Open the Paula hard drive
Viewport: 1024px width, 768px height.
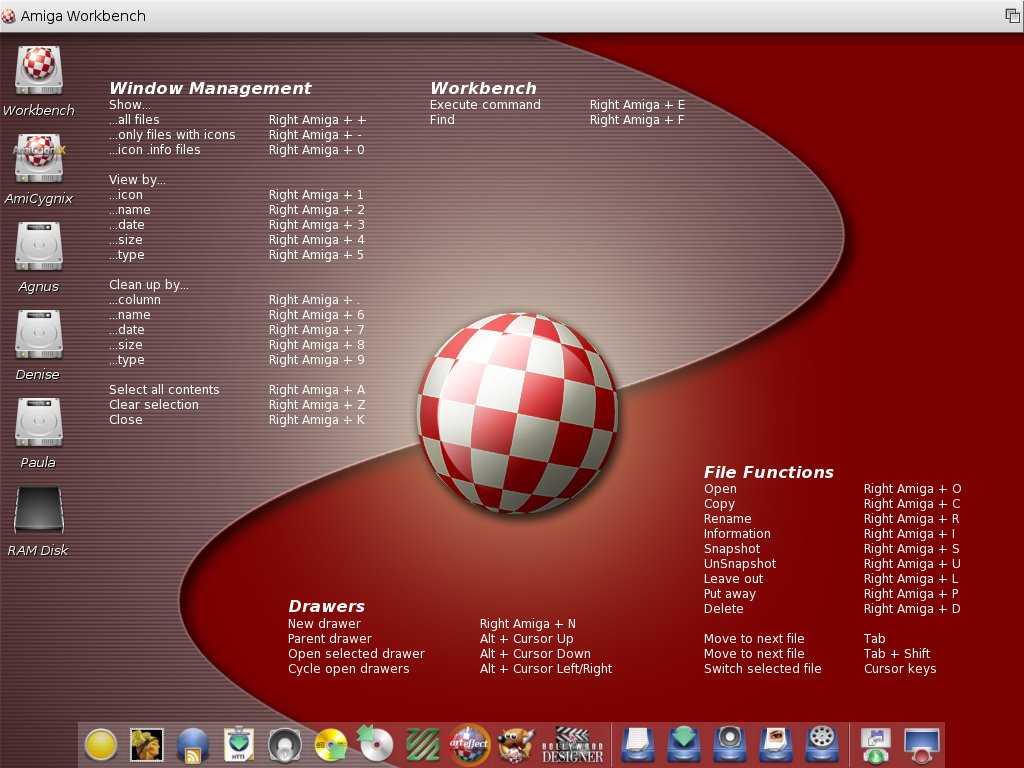tap(39, 423)
